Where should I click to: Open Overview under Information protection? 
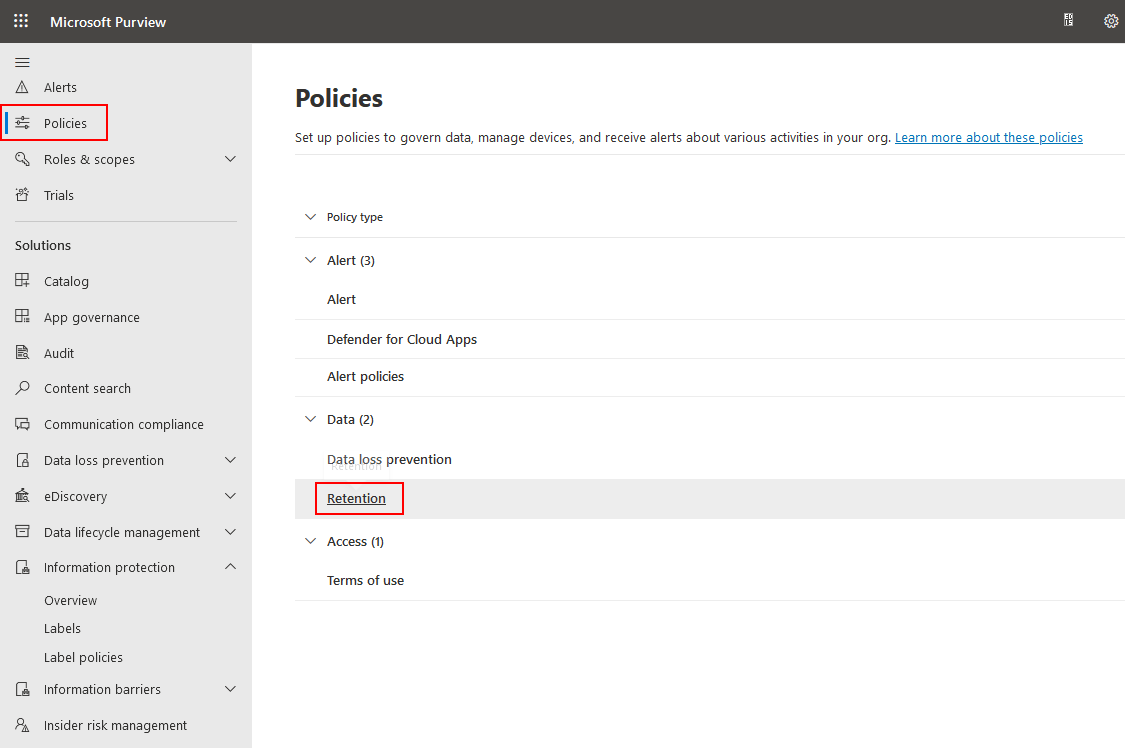(x=70, y=600)
